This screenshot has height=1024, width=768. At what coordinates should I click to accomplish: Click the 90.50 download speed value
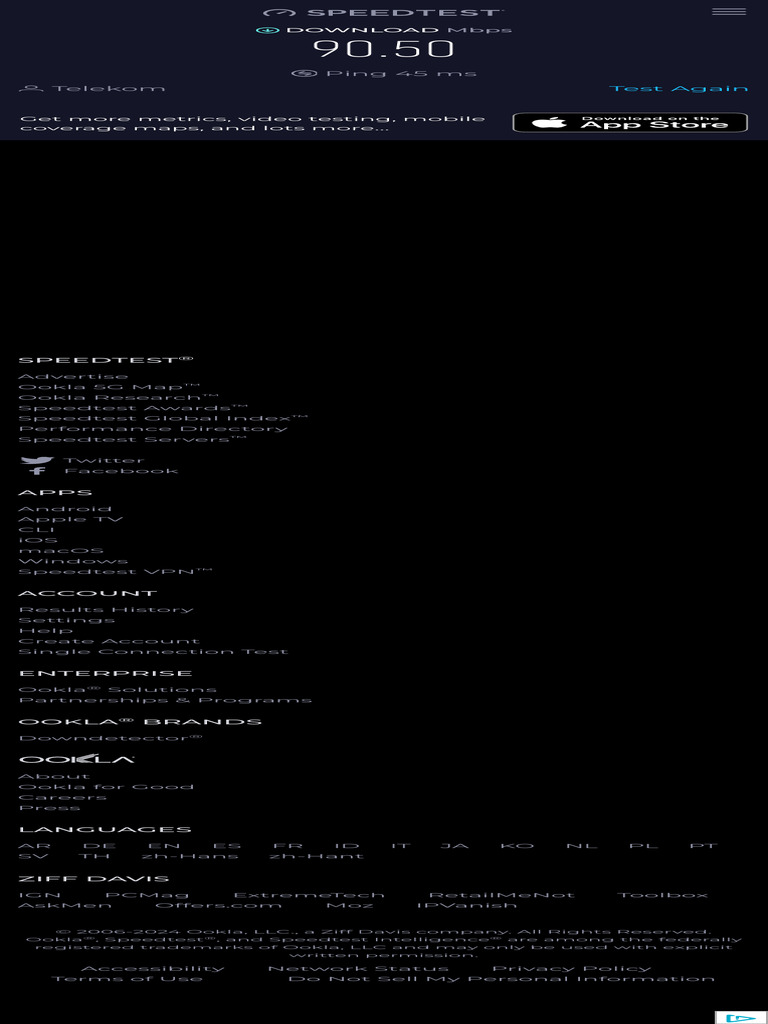[x=383, y=49]
